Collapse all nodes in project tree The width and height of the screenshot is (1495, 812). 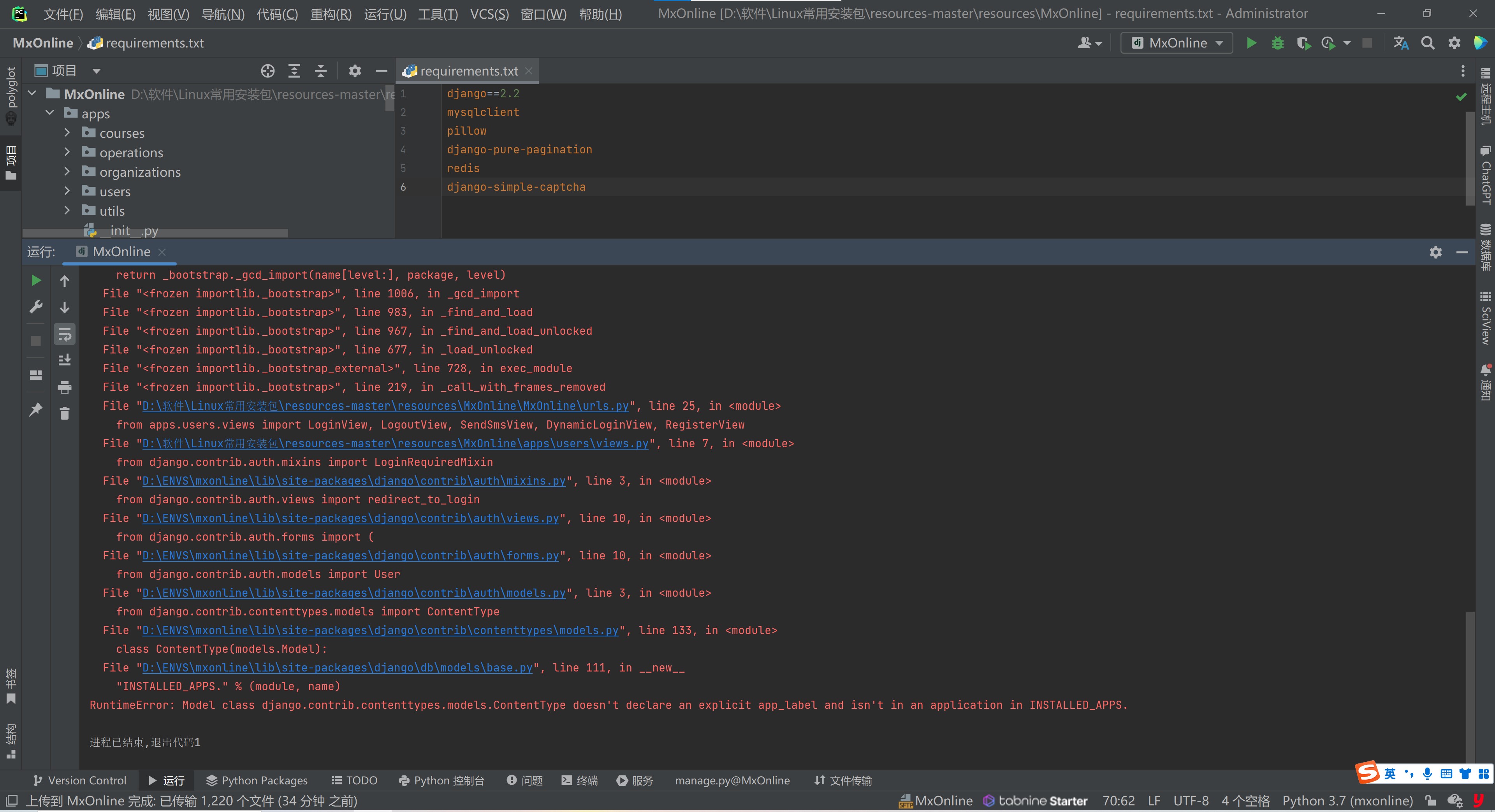click(320, 71)
